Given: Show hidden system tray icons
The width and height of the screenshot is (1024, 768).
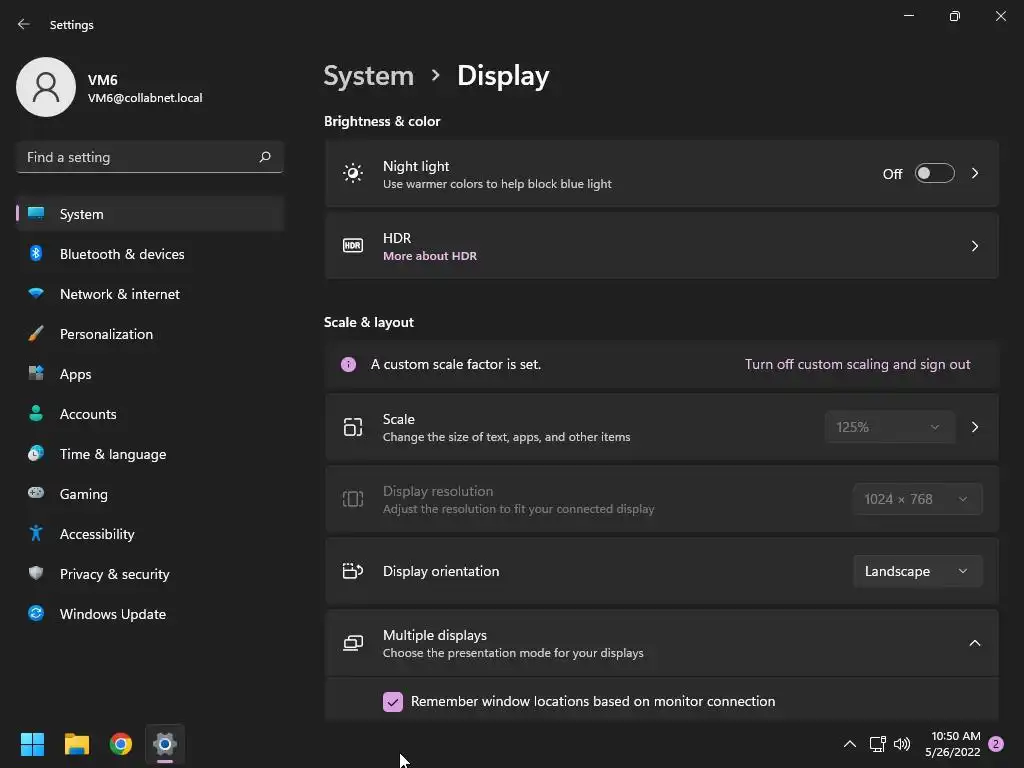Looking at the screenshot, I should [x=850, y=744].
